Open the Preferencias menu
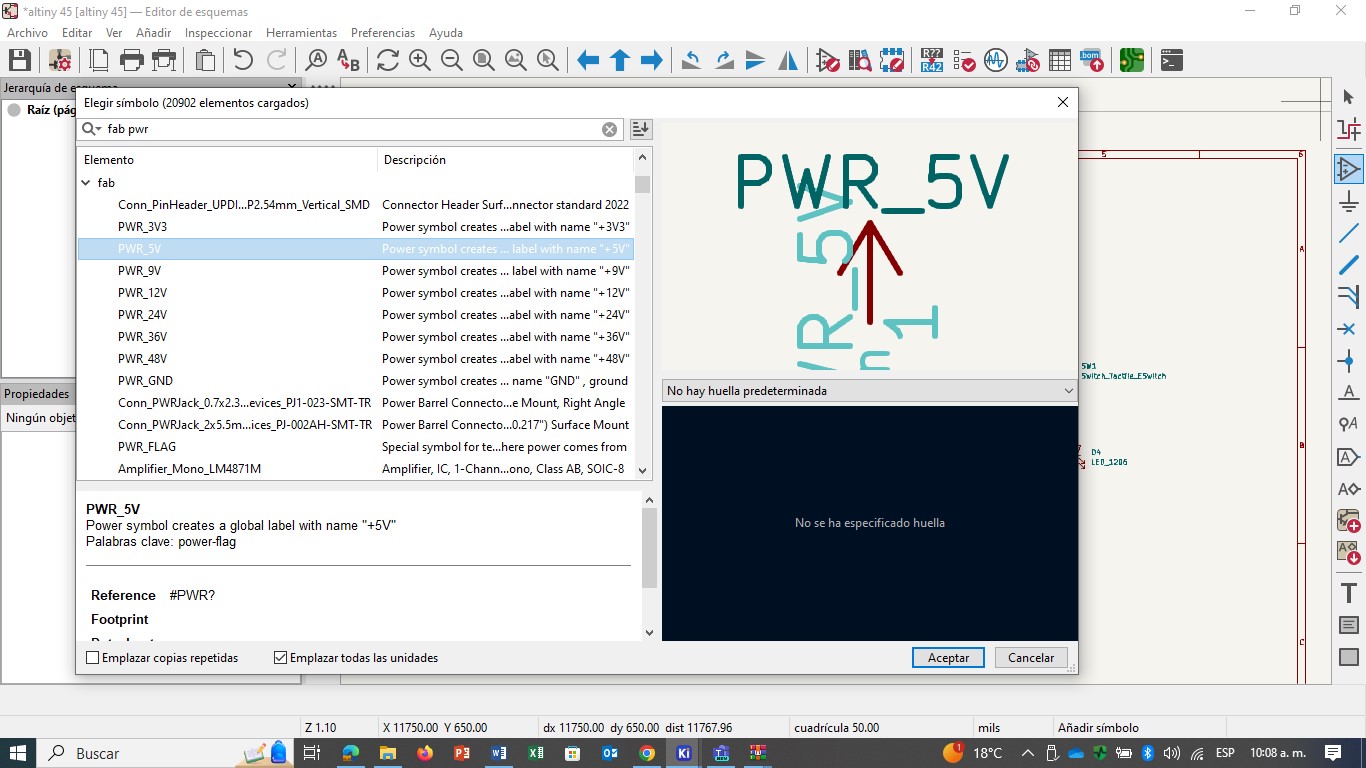Screen dimensions: 1366x768 click(384, 33)
